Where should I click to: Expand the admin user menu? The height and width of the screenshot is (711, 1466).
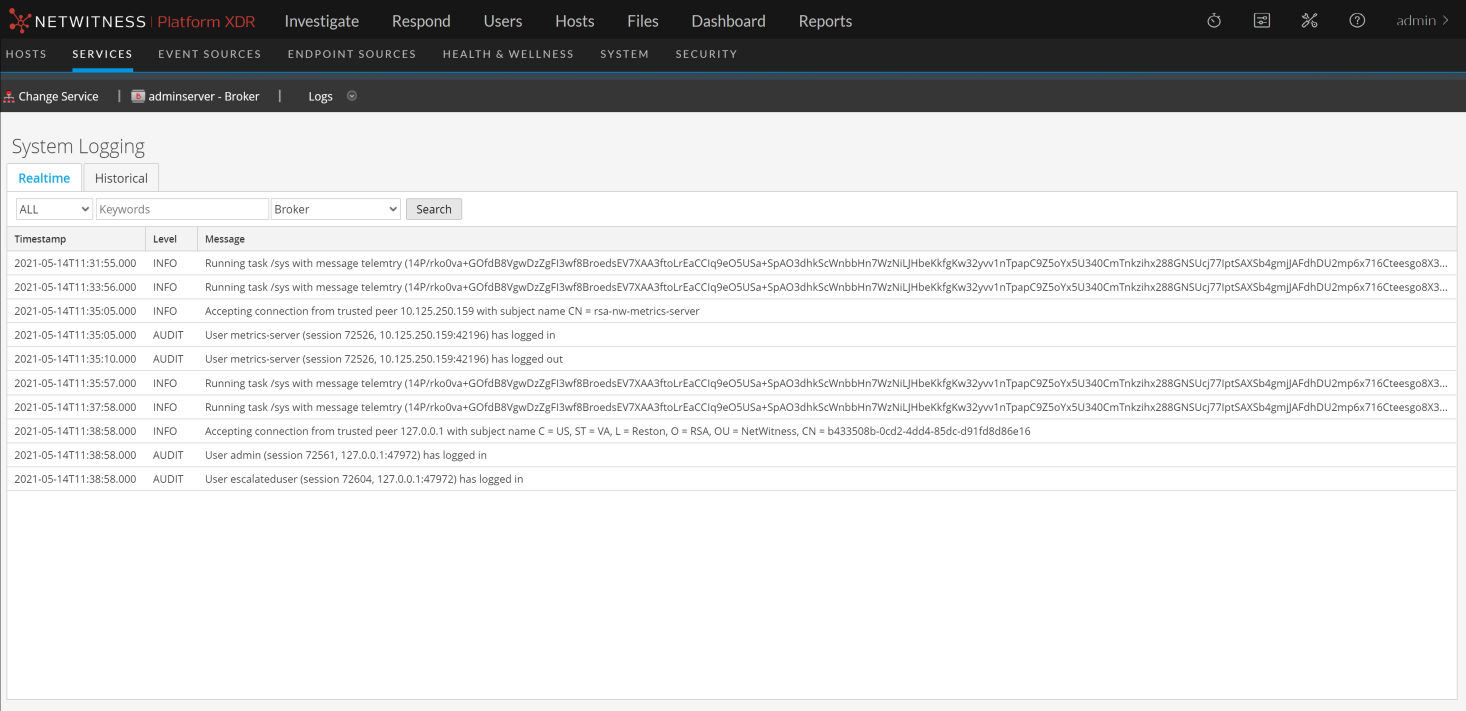[x=1422, y=21]
